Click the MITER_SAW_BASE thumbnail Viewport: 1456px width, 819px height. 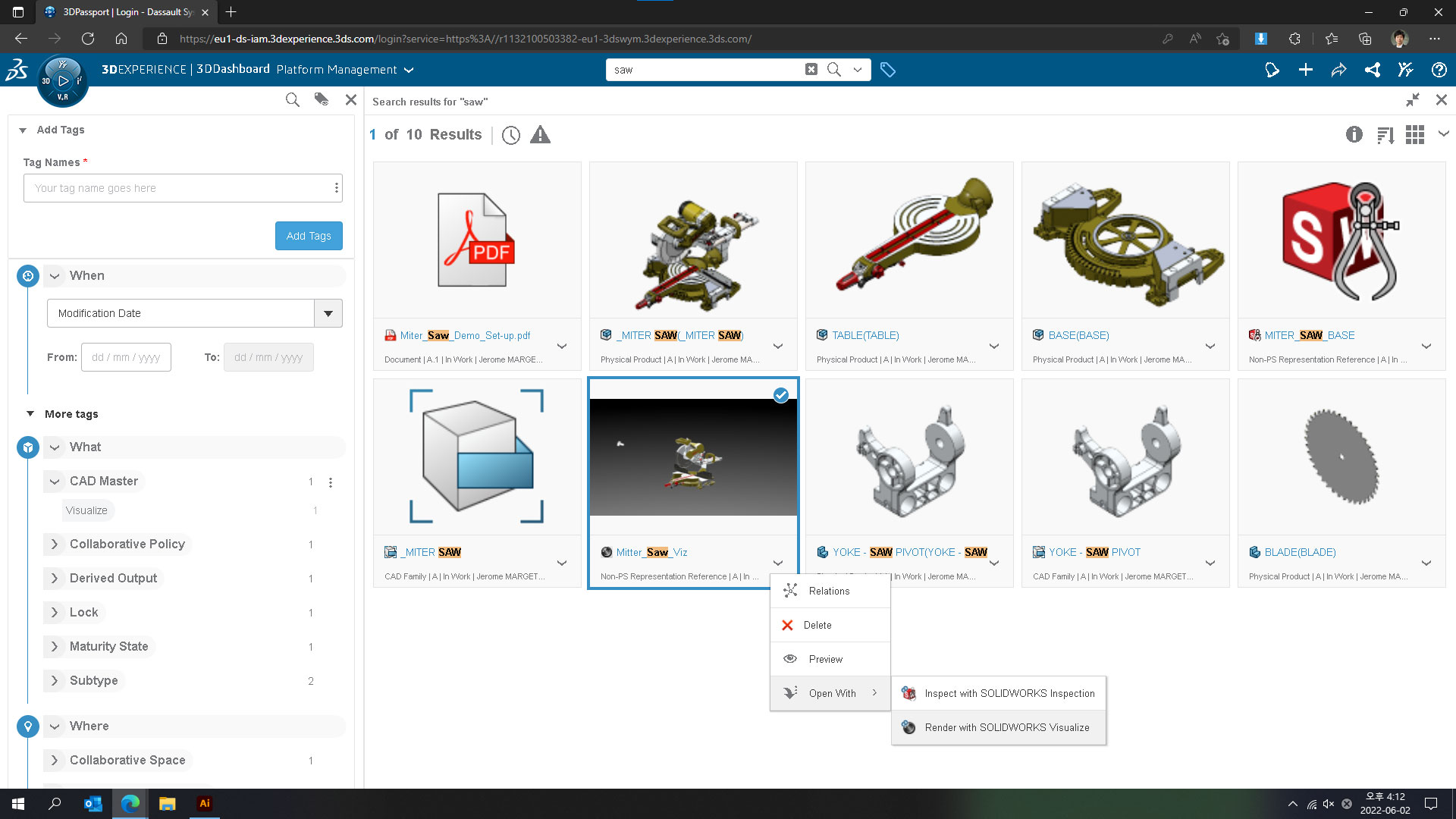(x=1341, y=240)
